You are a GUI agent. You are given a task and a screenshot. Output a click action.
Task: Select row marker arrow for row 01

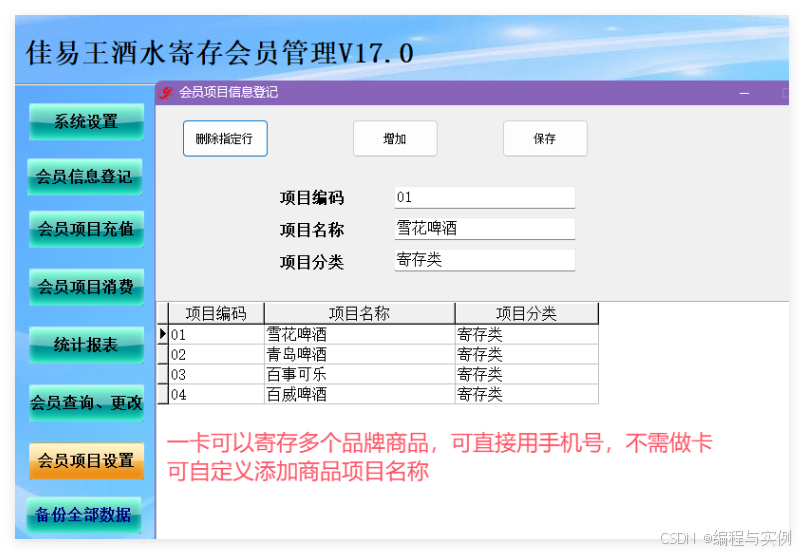tap(163, 334)
